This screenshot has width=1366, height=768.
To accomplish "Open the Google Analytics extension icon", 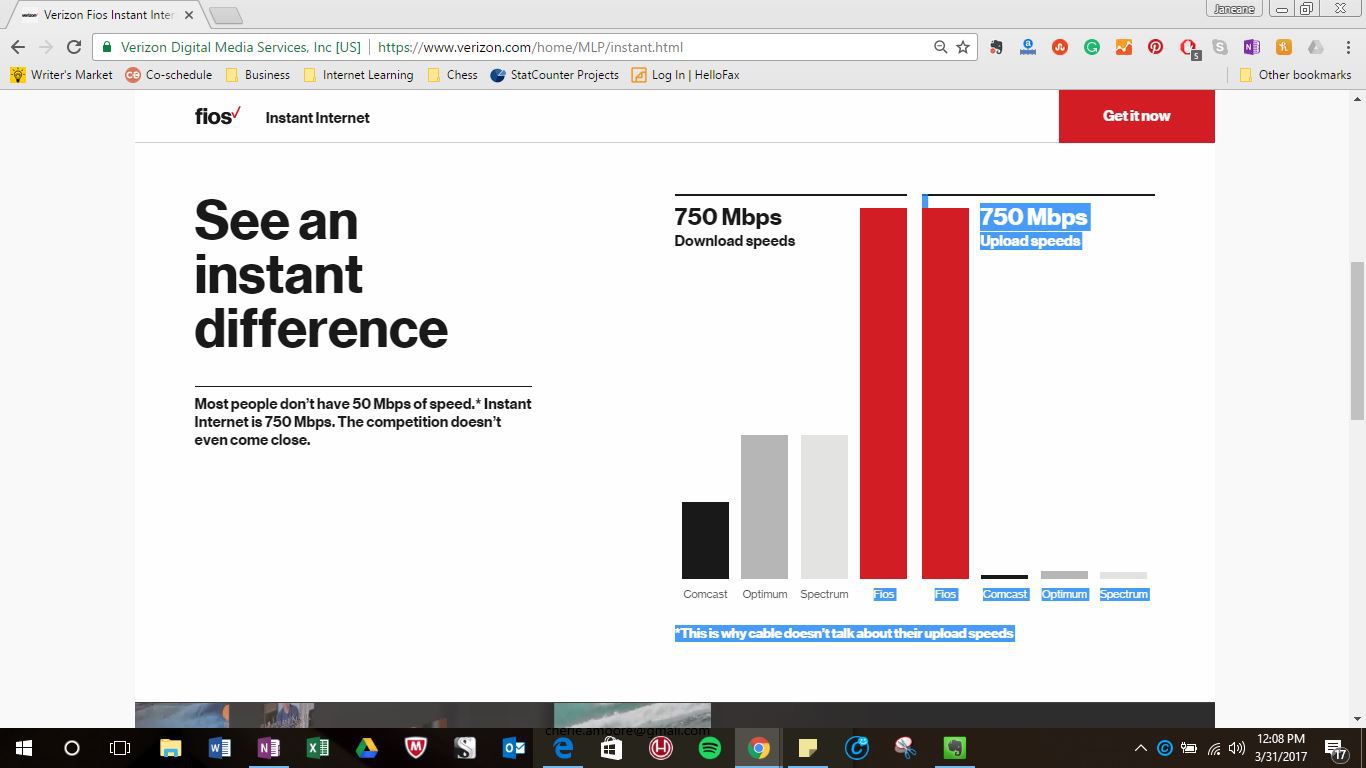I will [1124, 47].
